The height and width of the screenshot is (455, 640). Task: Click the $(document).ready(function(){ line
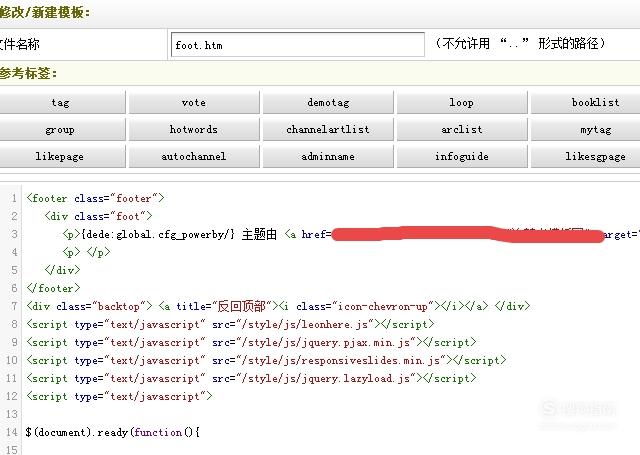[x=113, y=432]
